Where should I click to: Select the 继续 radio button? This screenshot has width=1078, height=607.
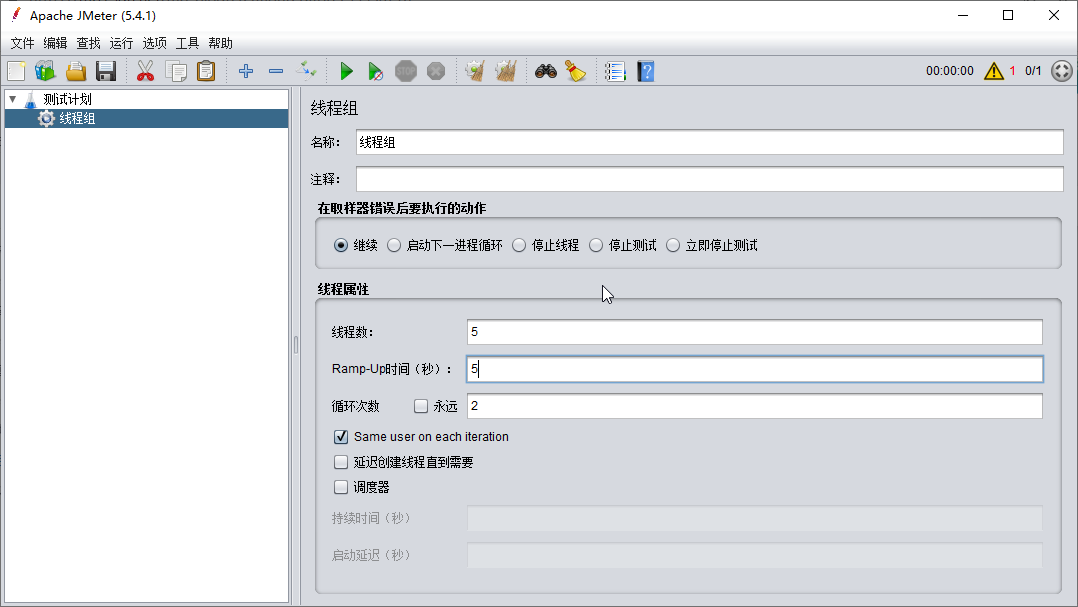tap(340, 245)
